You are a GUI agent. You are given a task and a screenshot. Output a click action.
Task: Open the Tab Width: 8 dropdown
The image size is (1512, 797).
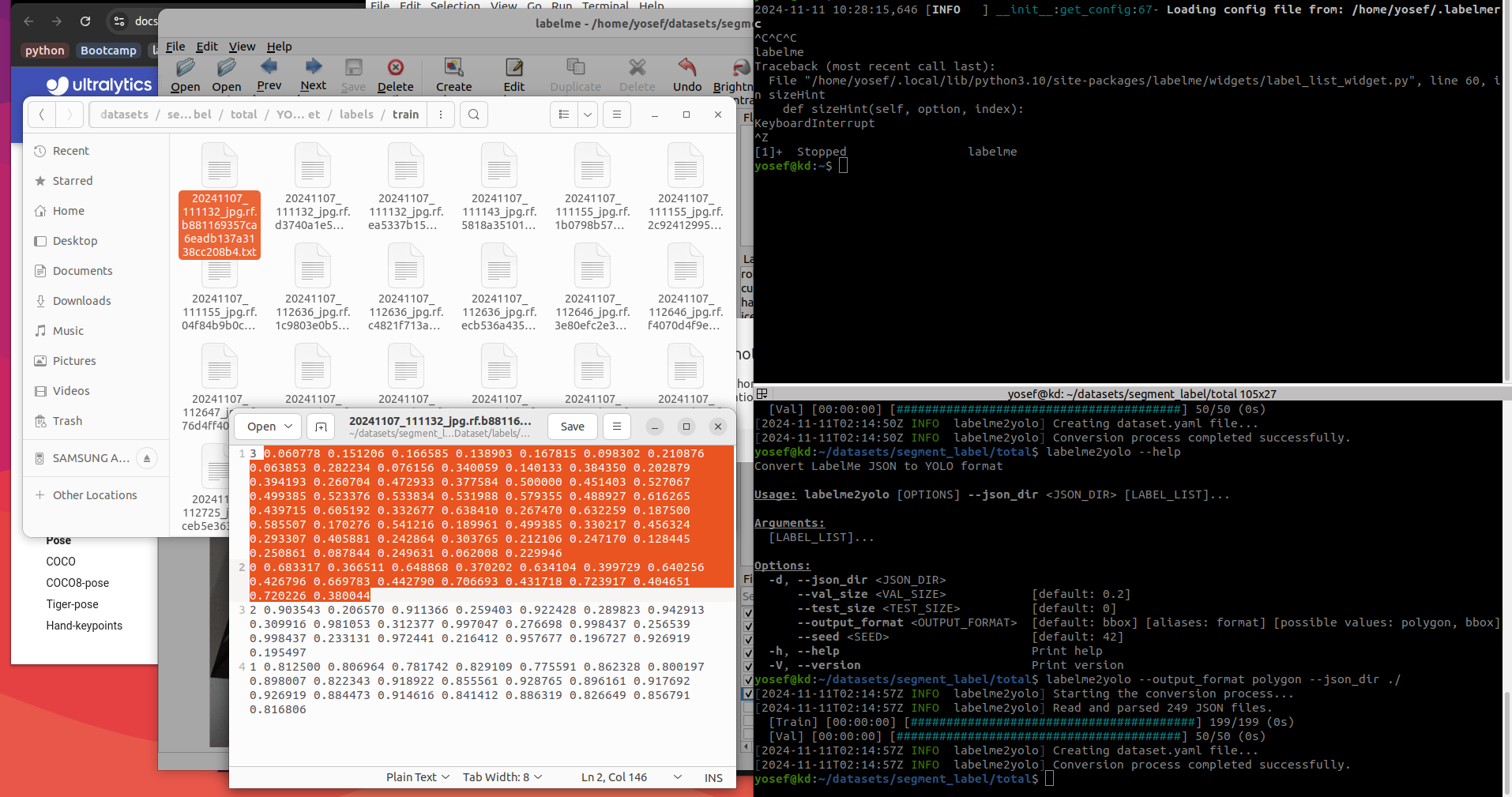pyautogui.click(x=502, y=777)
